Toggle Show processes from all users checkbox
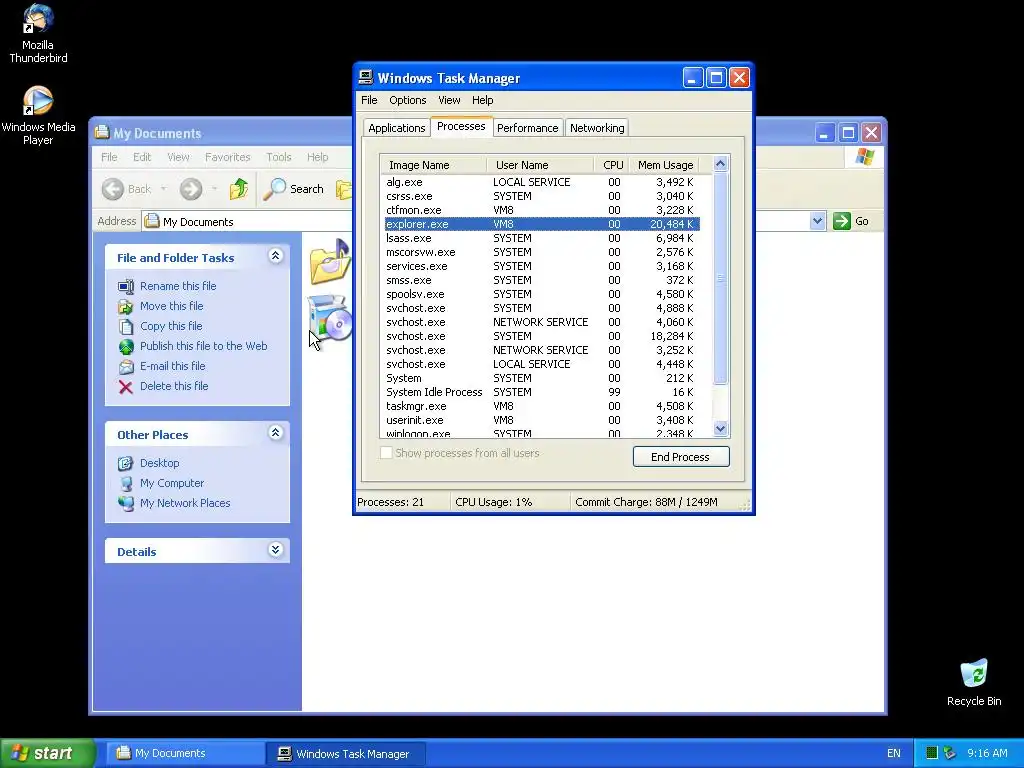Viewport: 1024px width, 768px height. (x=386, y=453)
